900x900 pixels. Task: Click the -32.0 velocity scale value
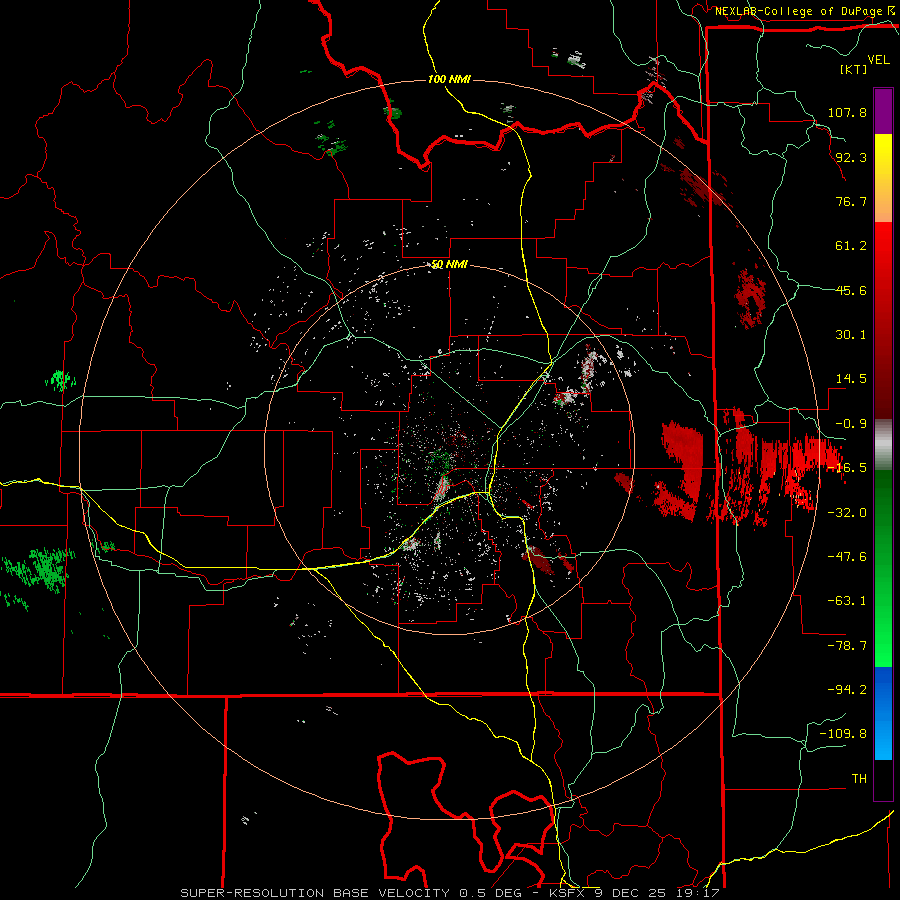coord(847,513)
